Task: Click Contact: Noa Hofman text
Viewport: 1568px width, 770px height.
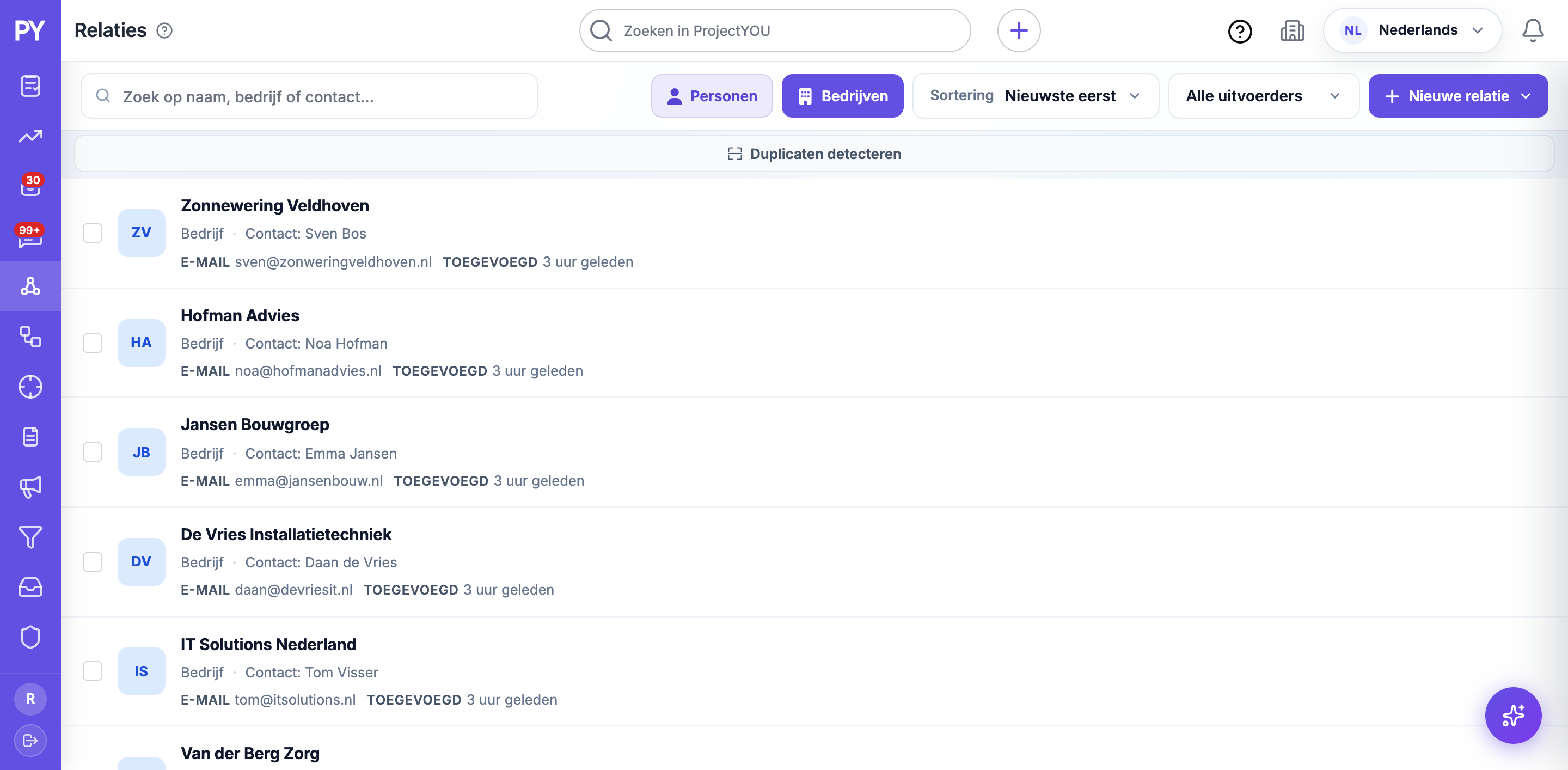Action: [316, 343]
